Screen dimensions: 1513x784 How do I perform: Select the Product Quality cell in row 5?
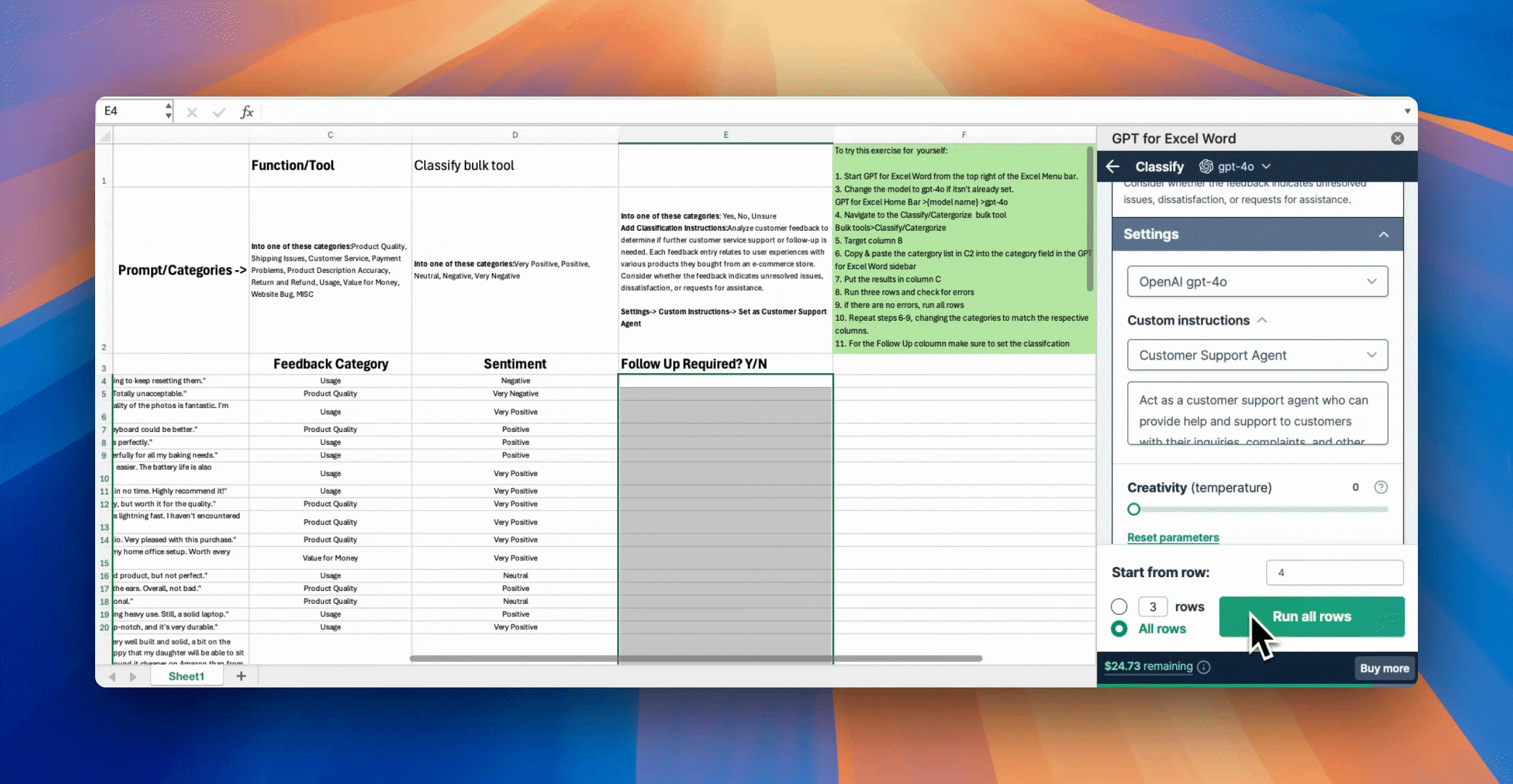[x=330, y=393]
